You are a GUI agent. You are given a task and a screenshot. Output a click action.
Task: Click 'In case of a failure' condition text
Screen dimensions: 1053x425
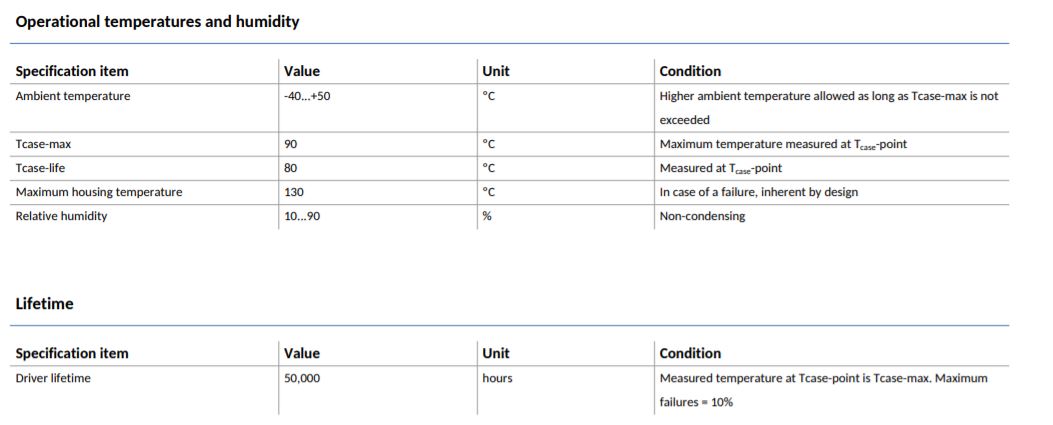coord(709,193)
